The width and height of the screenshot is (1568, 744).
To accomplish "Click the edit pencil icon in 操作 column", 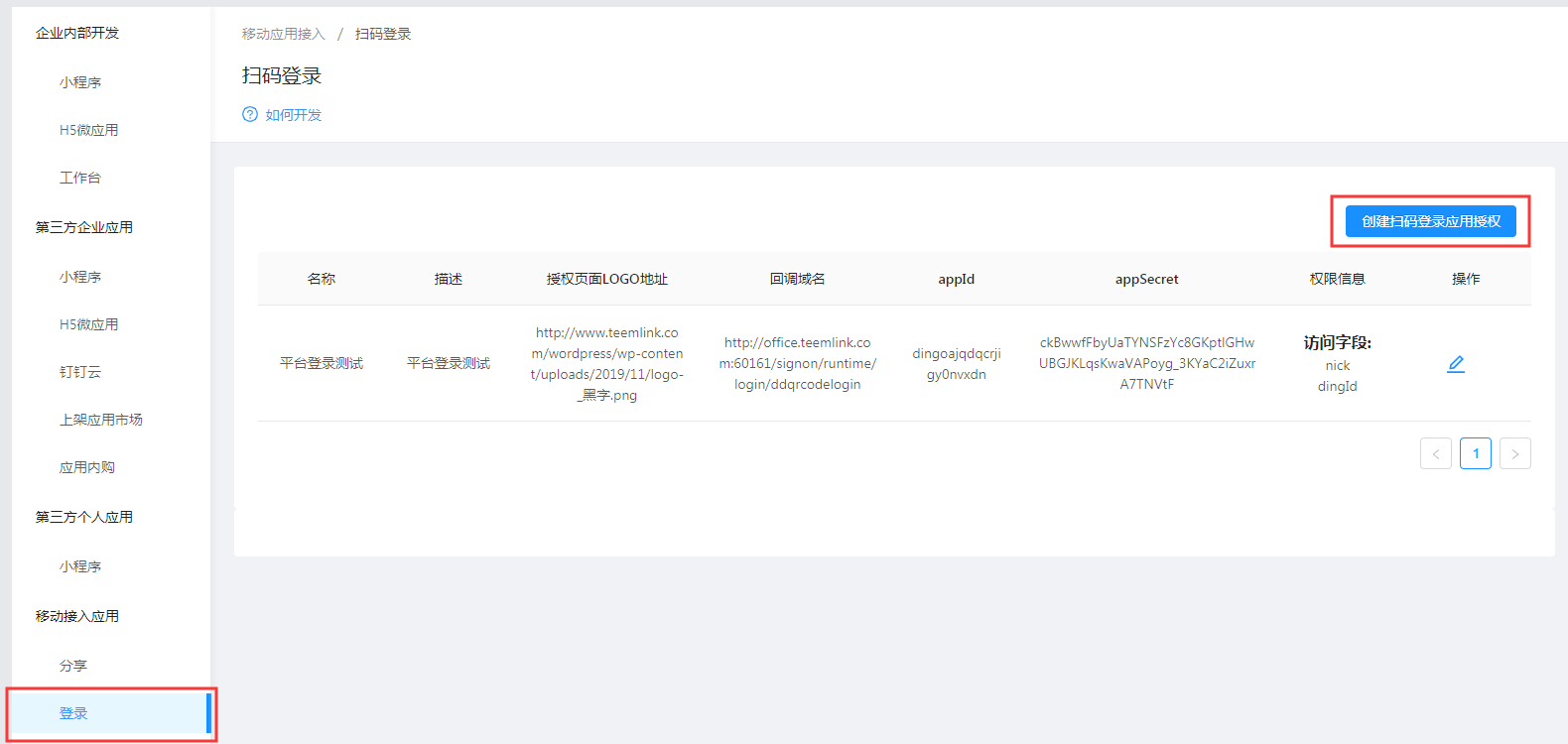I will click(1455, 364).
